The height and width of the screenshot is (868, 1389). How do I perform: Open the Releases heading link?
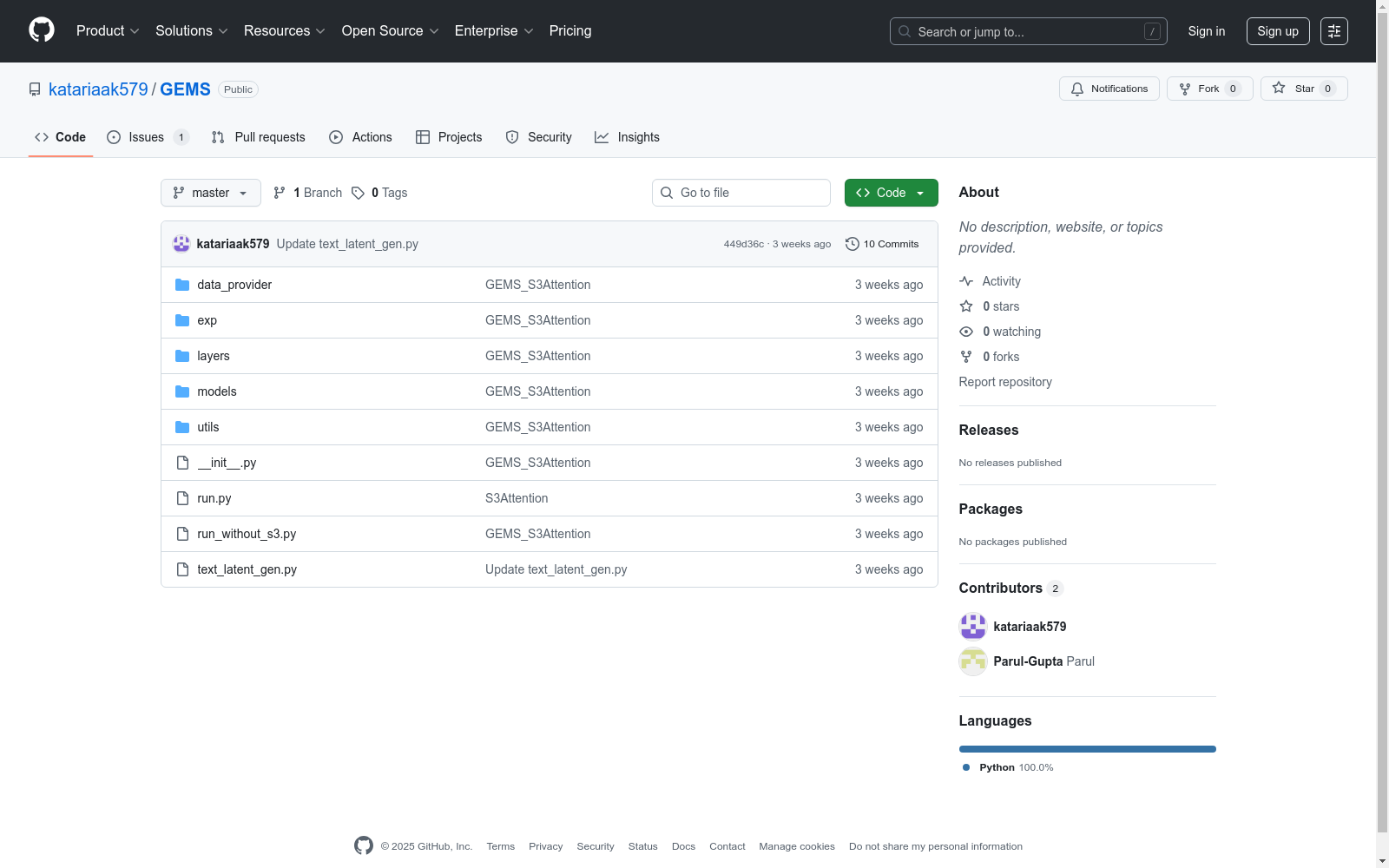tap(989, 430)
